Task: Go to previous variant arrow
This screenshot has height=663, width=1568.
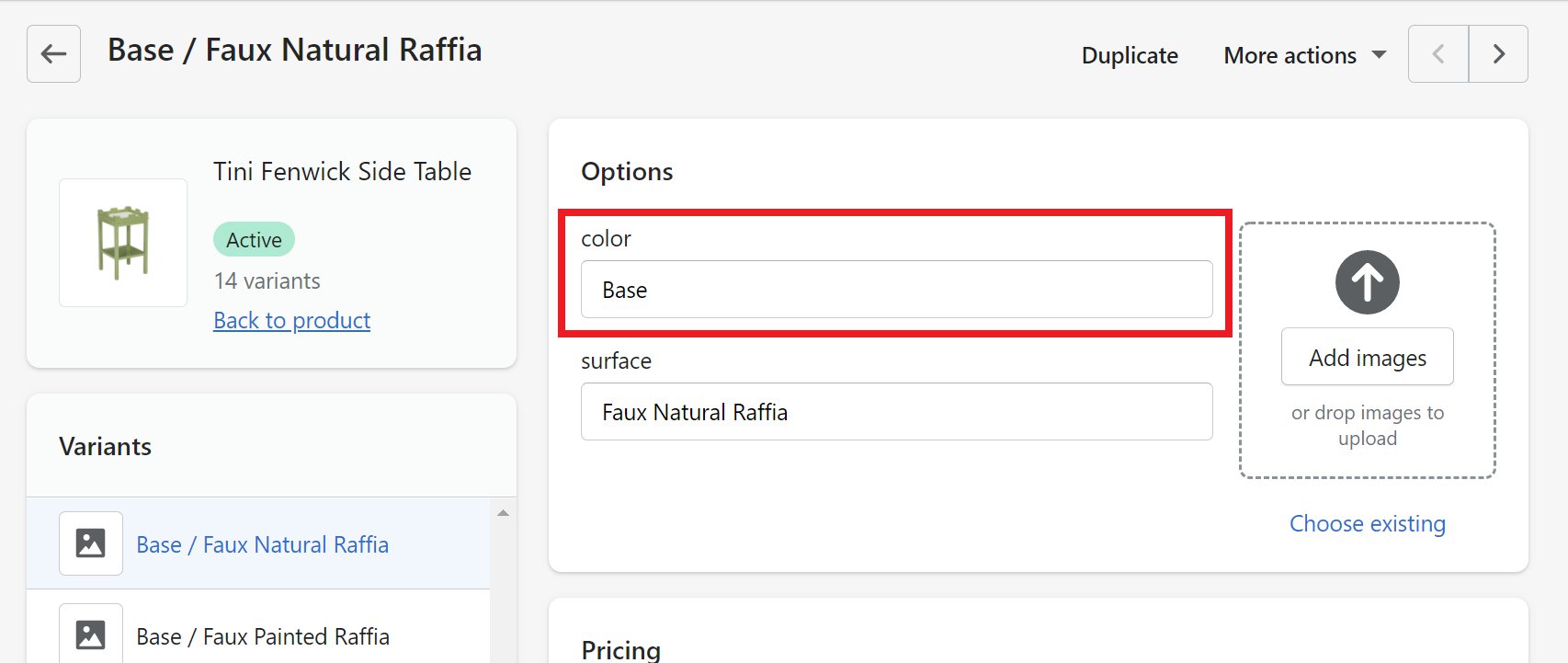Action: (x=1438, y=54)
